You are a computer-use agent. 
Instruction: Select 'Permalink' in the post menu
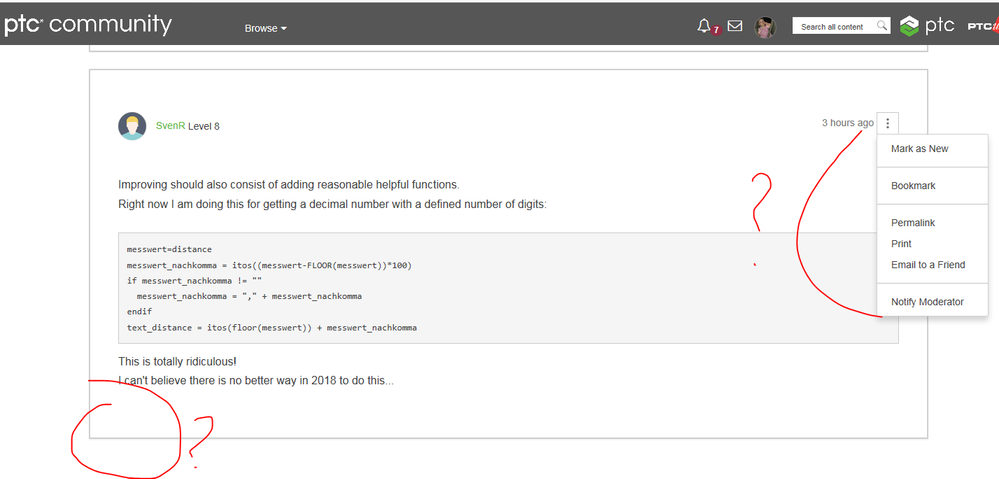tap(913, 223)
